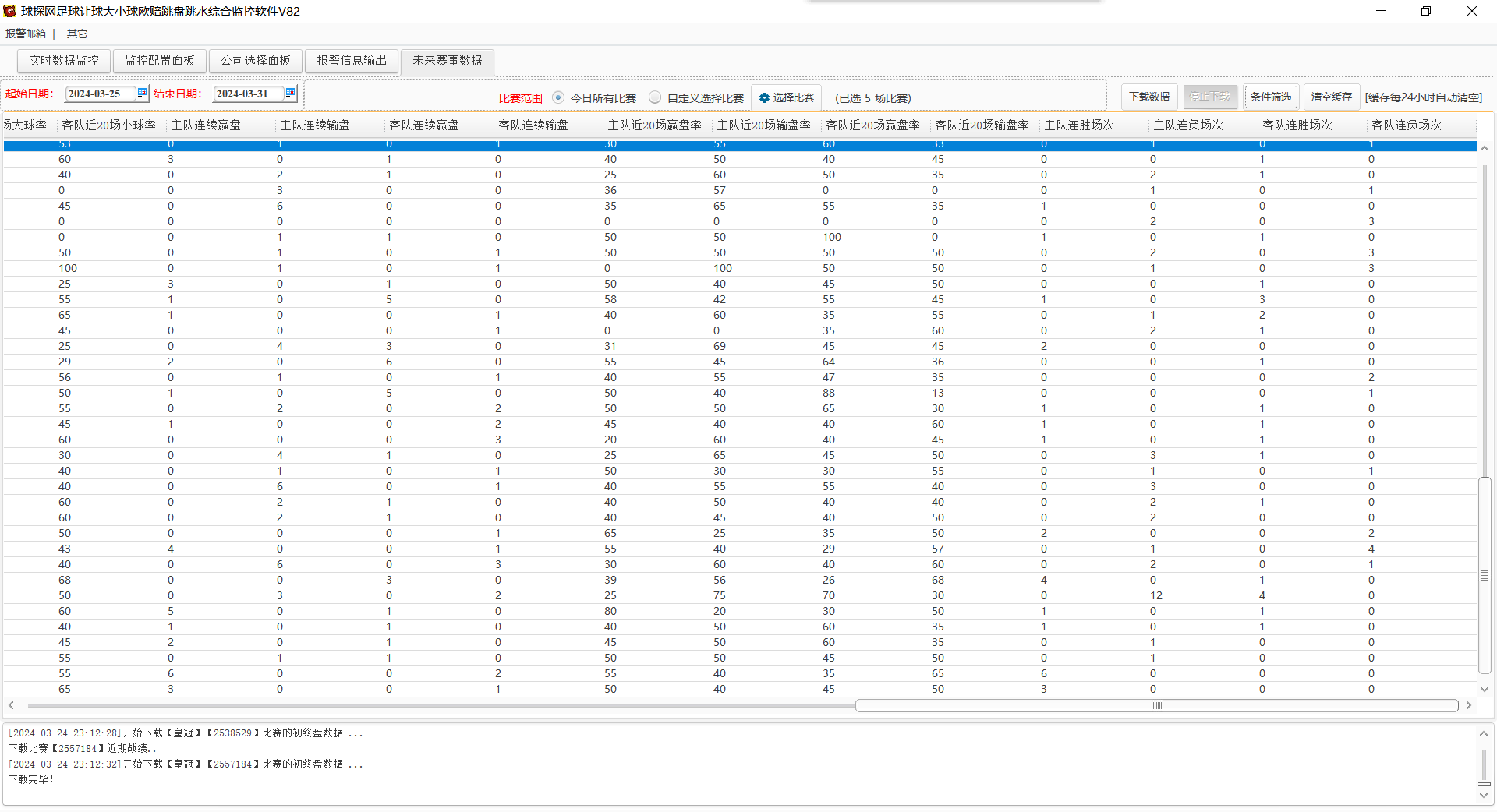The height and width of the screenshot is (812, 1497).
Task: Click log line 下载比赛【2557184】近期战绩
Action: click(83, 748)
